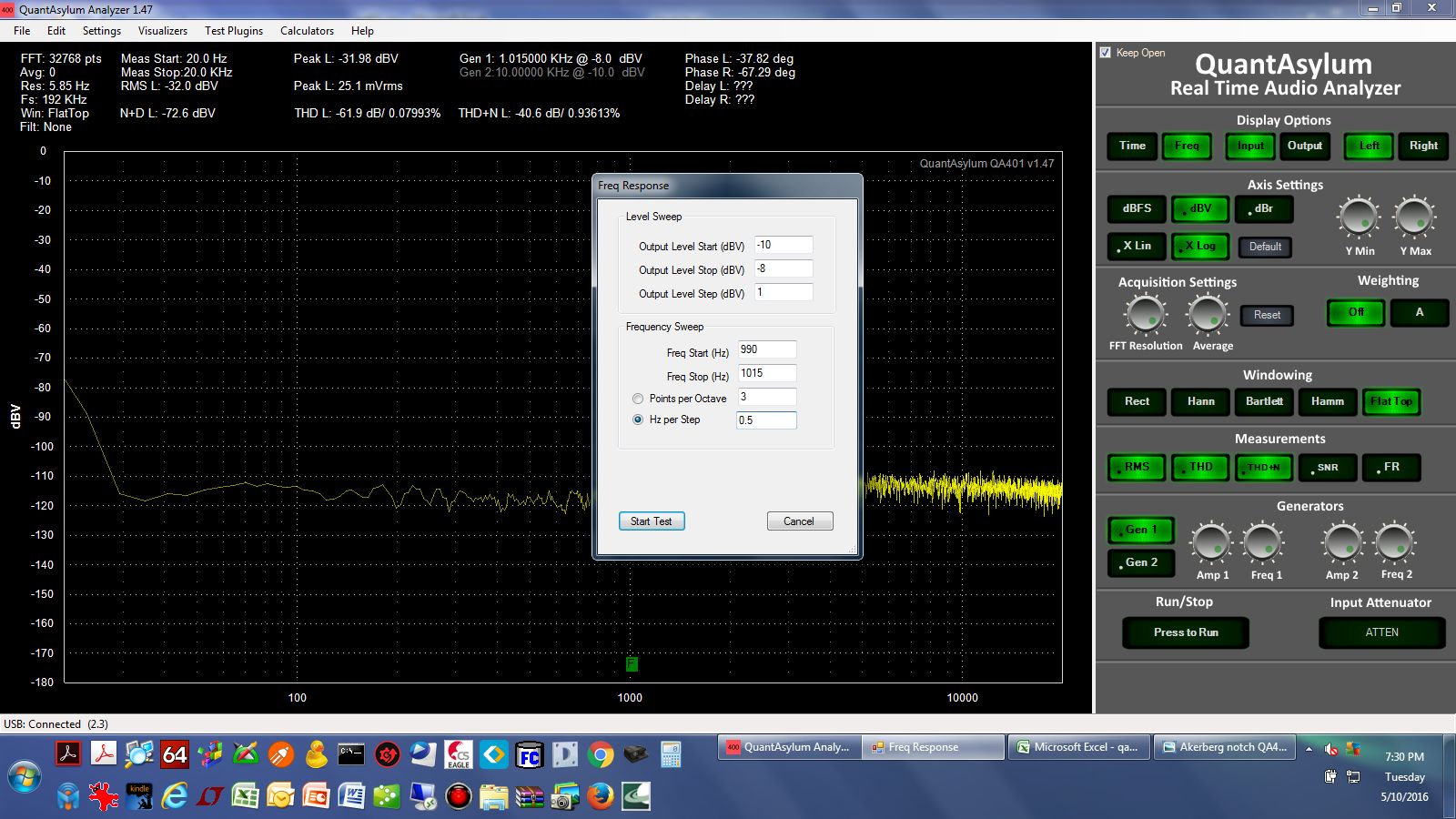
Task: Disable generator Gen 1
Action: pyautogui.click(x=1141, y=530)
